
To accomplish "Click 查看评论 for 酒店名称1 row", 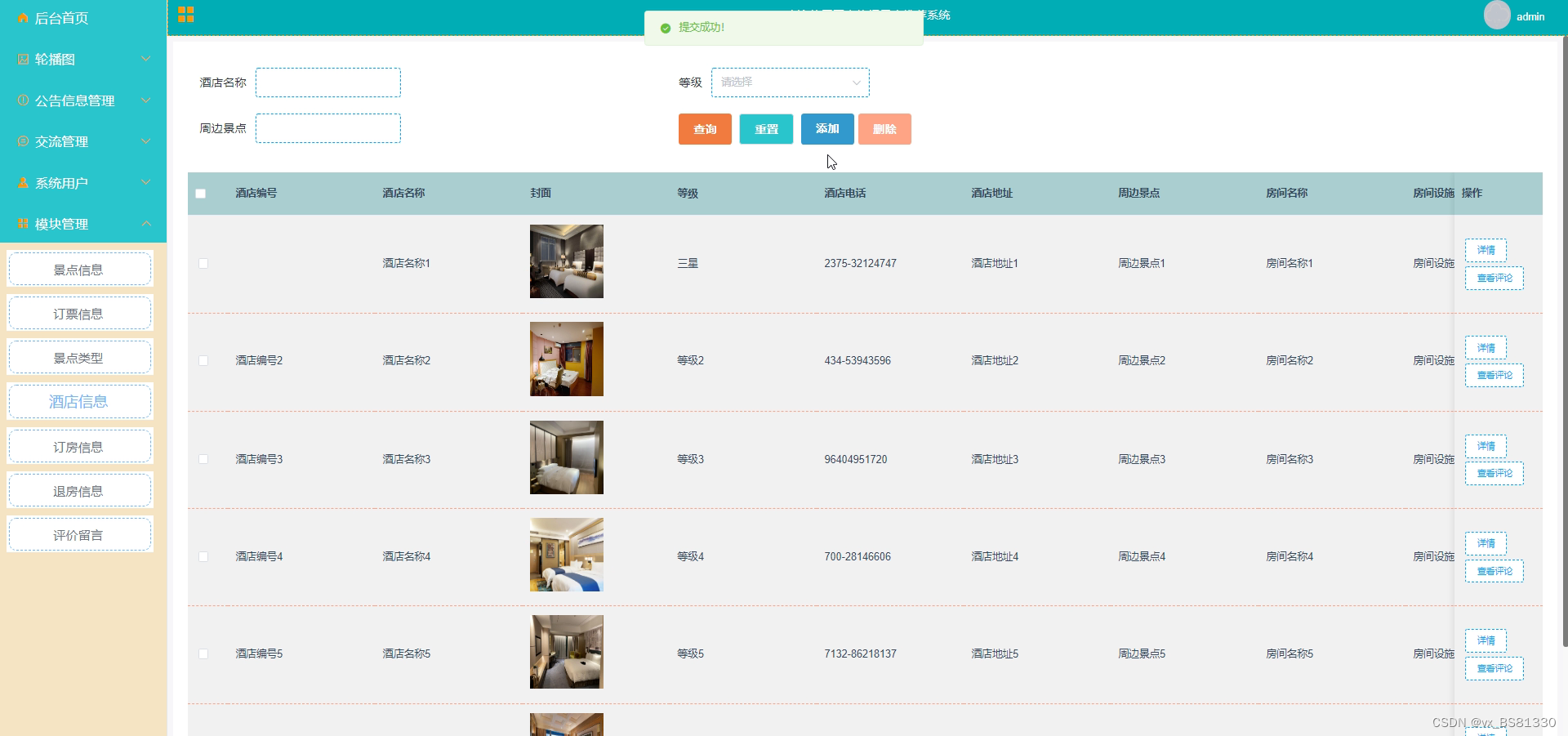I will click(x=1494, y=278).
